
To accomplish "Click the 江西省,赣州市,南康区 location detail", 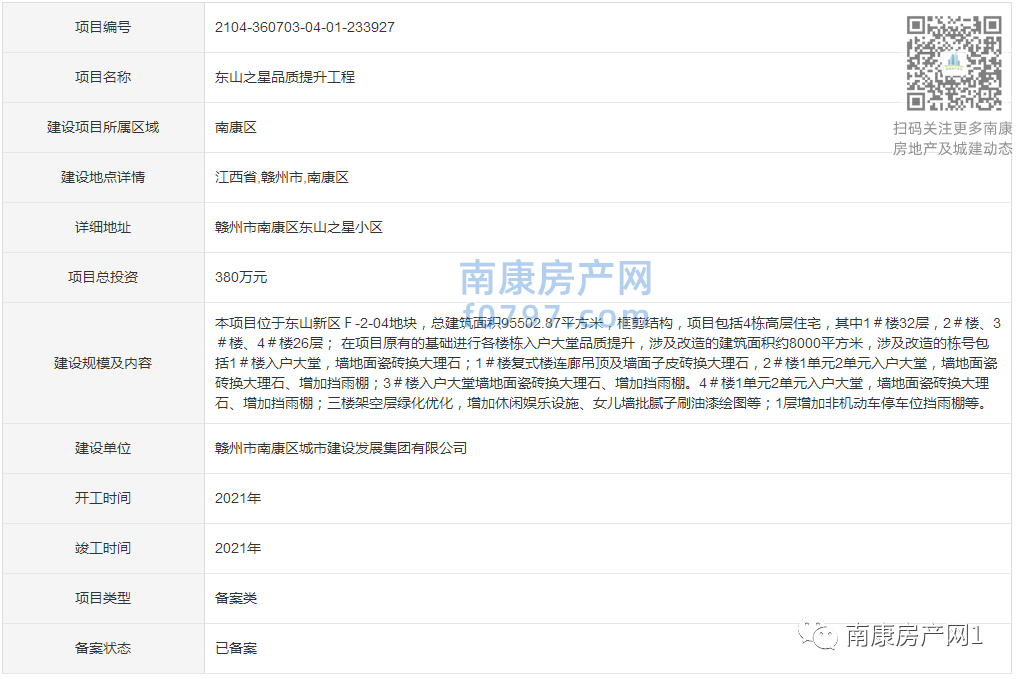I will (283, 177).
